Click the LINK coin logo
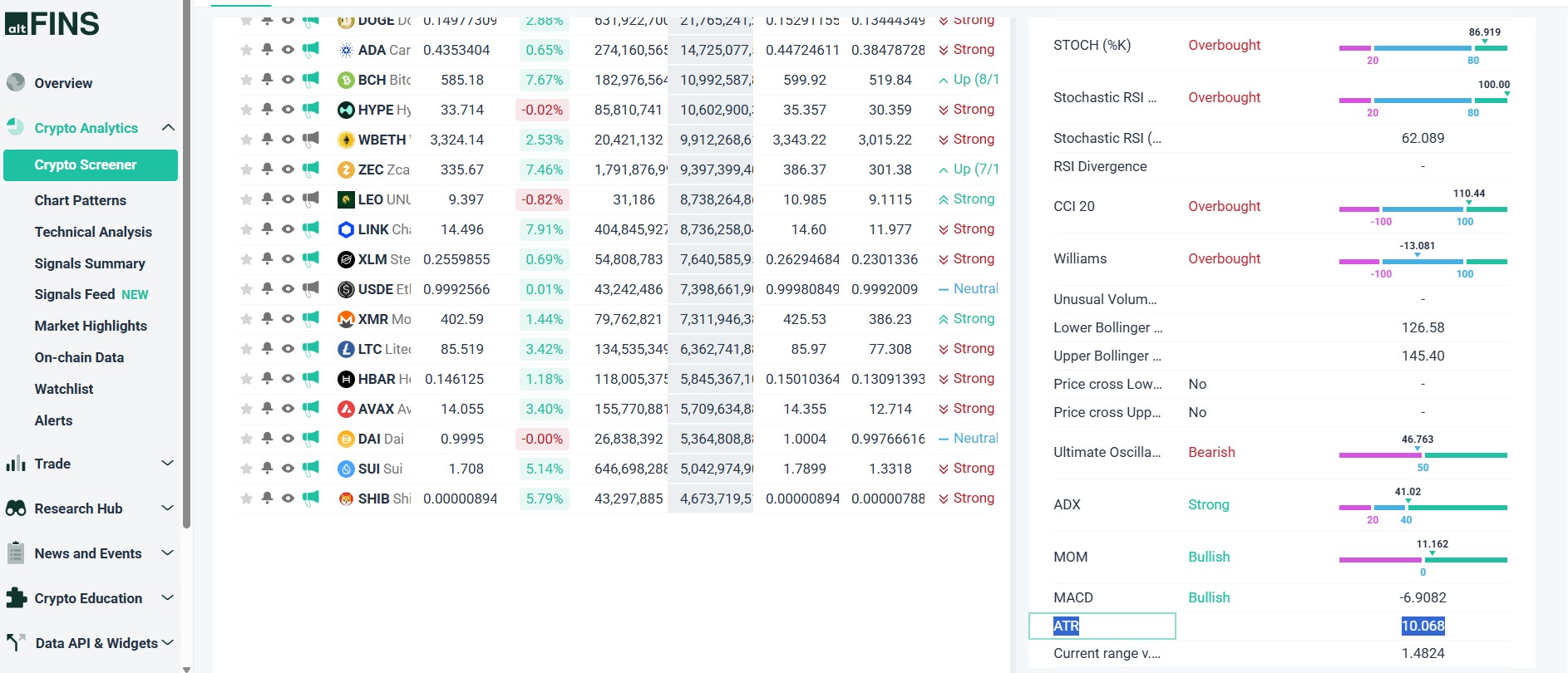The image size is (1568, 673). pyautogui.click(x=346, y=229)
